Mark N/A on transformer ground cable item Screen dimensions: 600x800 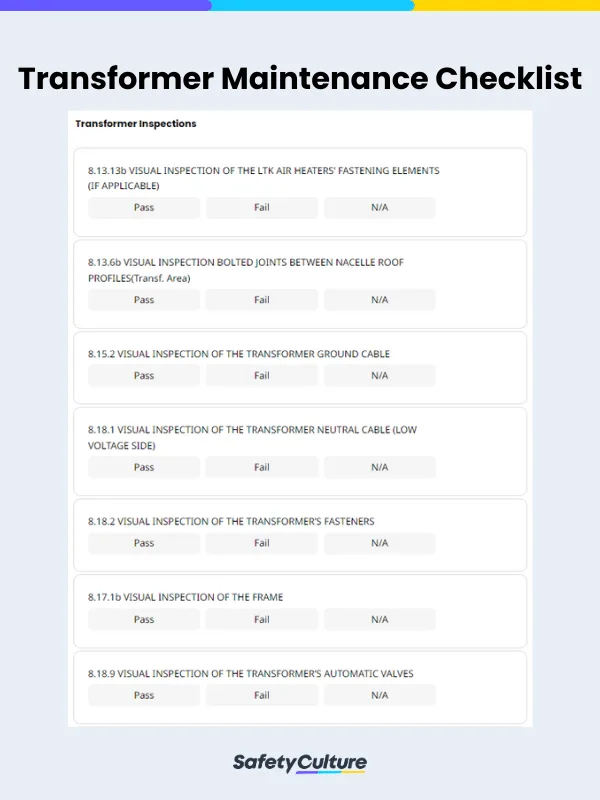379,375
